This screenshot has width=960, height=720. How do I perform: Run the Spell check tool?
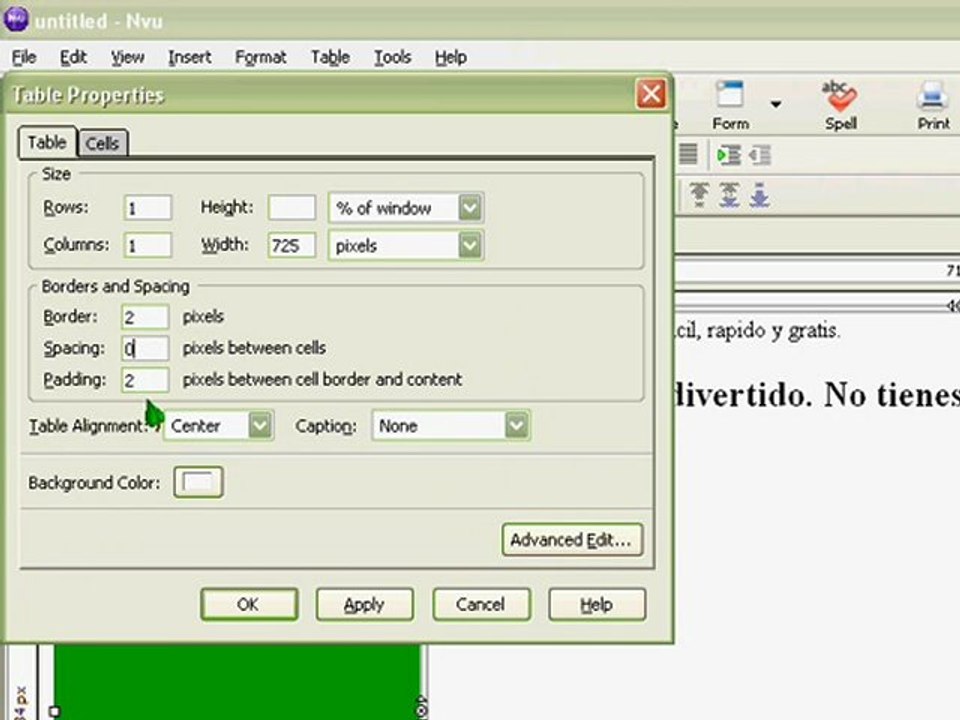tap(840, 105)
